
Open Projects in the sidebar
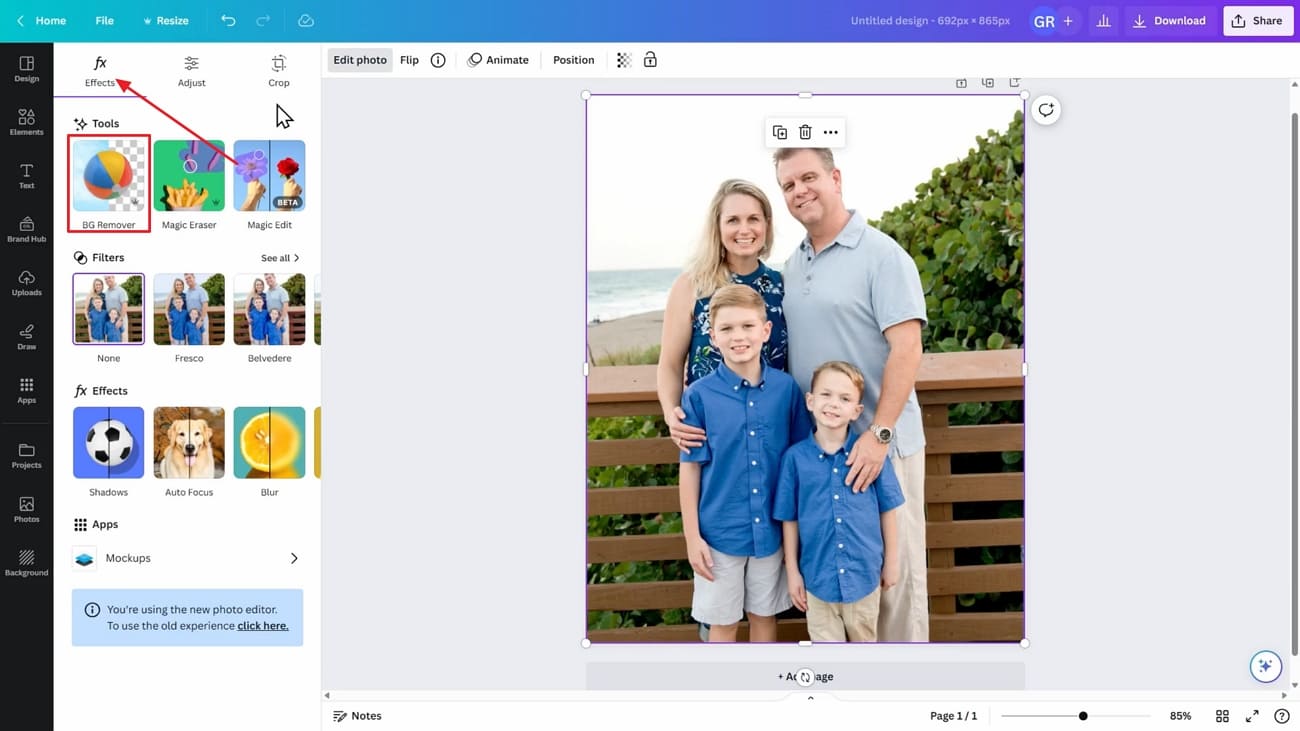click(27, 456)
